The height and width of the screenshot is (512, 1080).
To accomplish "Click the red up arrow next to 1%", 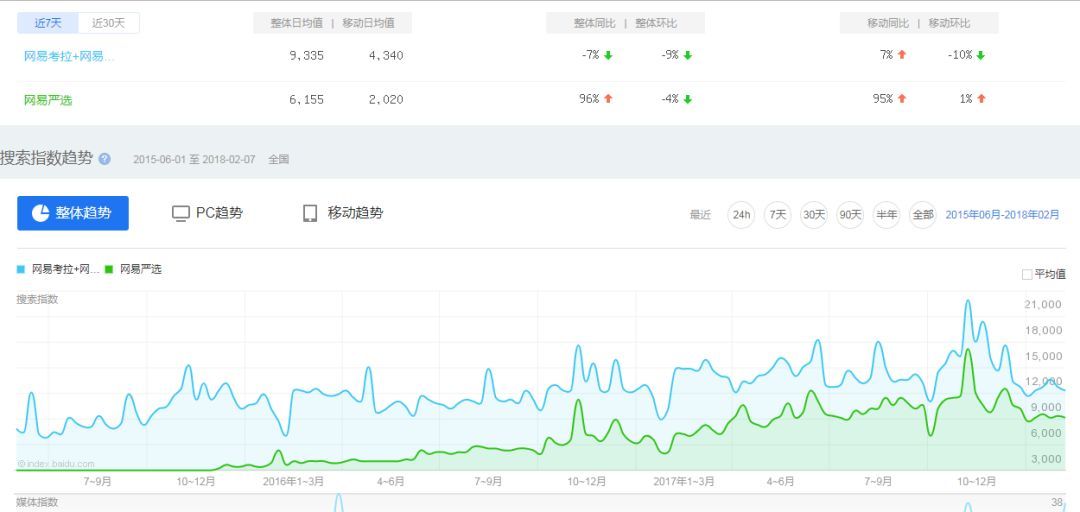I will point(981,99).
